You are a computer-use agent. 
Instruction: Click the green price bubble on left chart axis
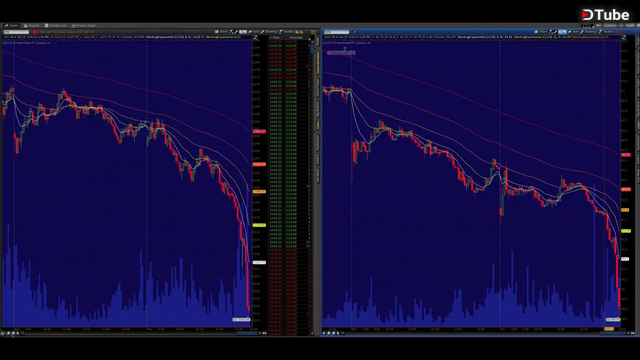(x=259, y=225)
